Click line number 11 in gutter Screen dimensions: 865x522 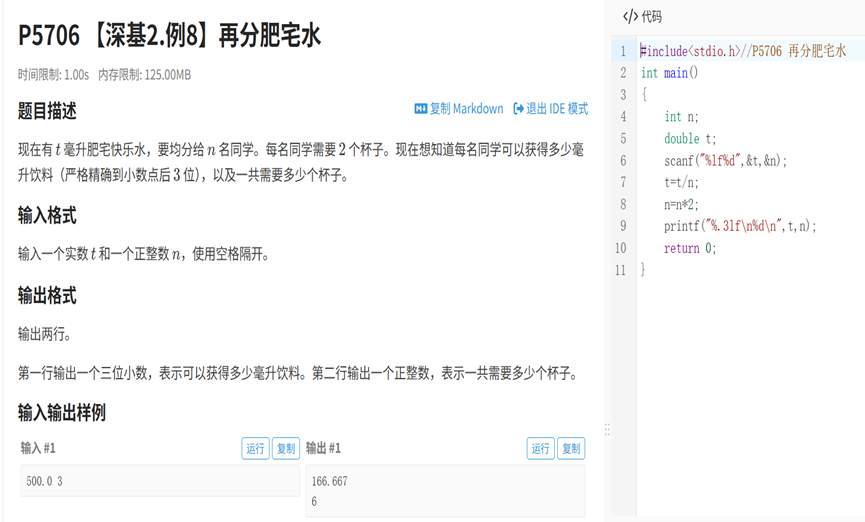pos(621,270)
